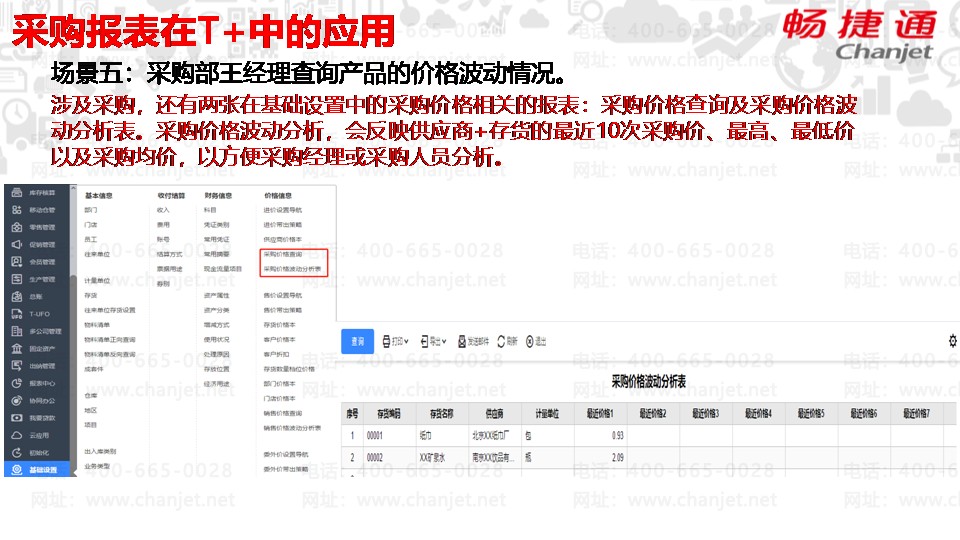Viewport: 960px width, 540px height.
Task: Click the 报表中心 pie chart icon
Action: point(17,383)
